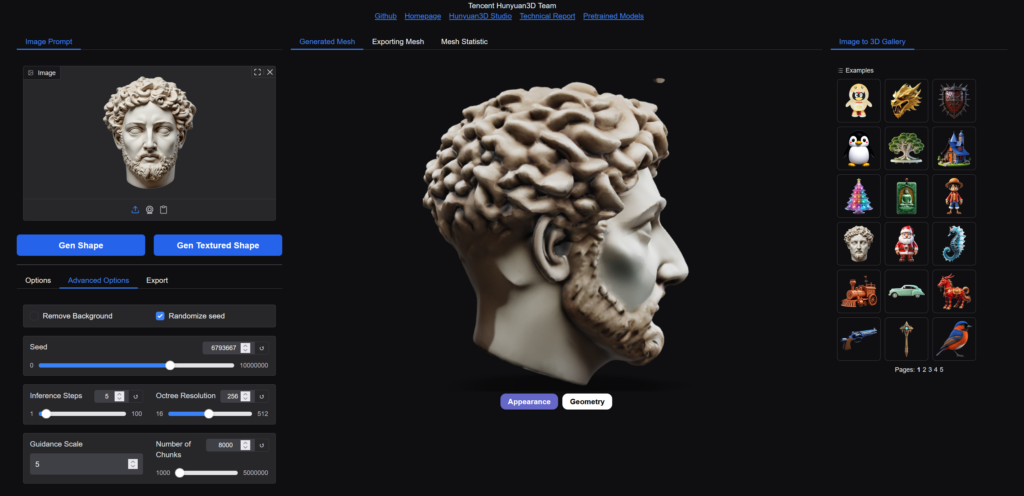
Task: Click the webcam capture icon
Action: 149,209
